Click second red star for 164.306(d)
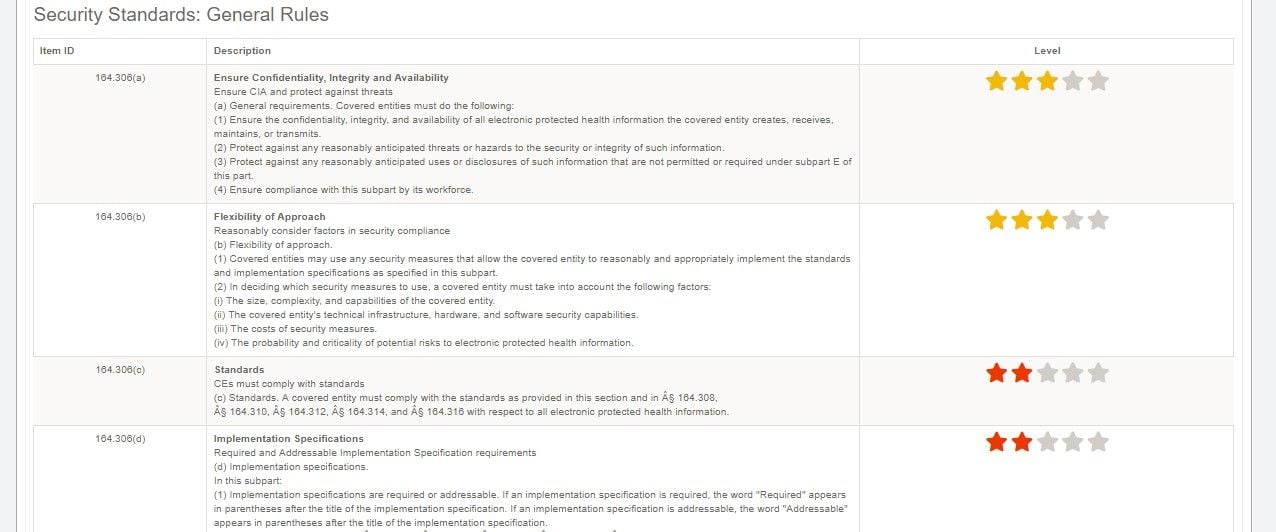Image resolution: width=1276 pixels, height=532 pixels. (1021, 442)
